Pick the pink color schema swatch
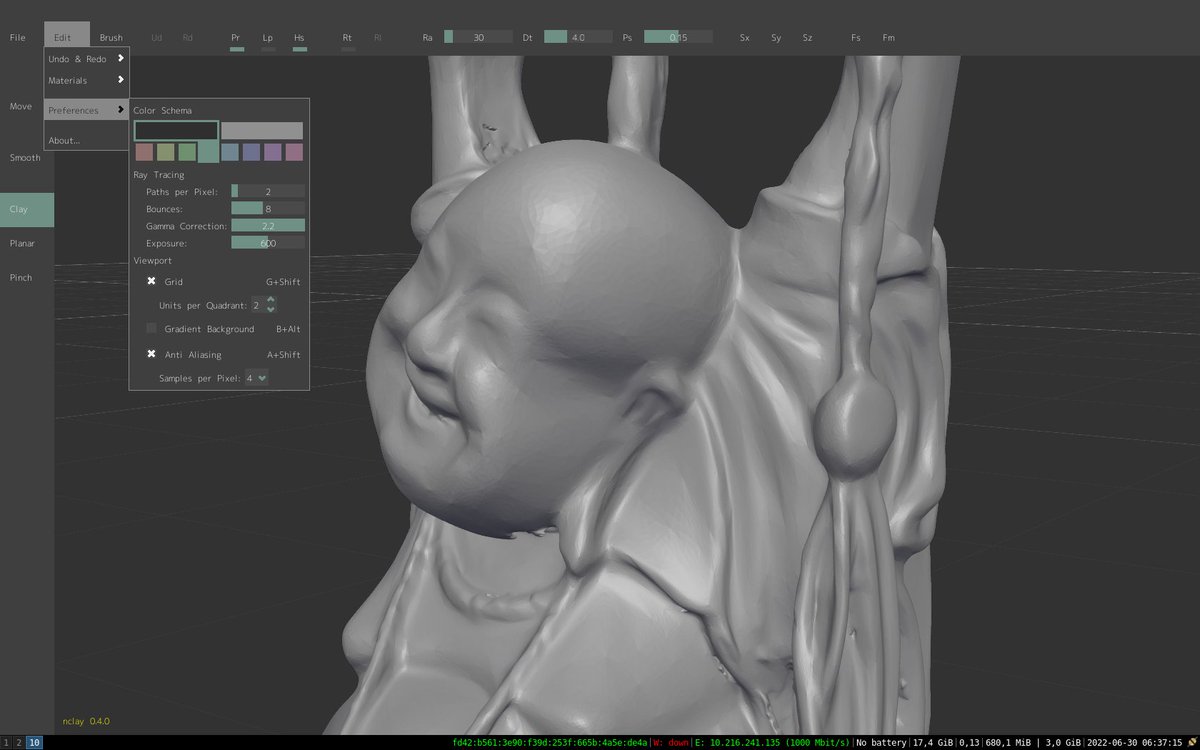 [x=294, y=151]
